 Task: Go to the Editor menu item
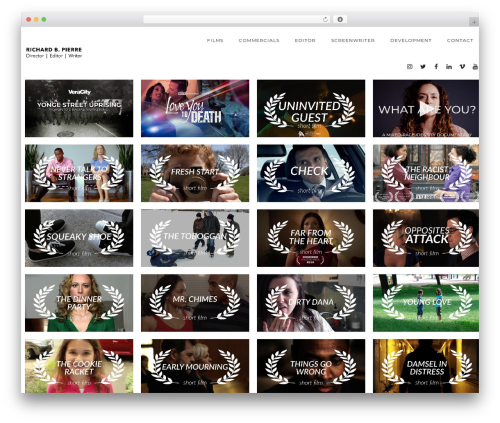click(305, 40)
